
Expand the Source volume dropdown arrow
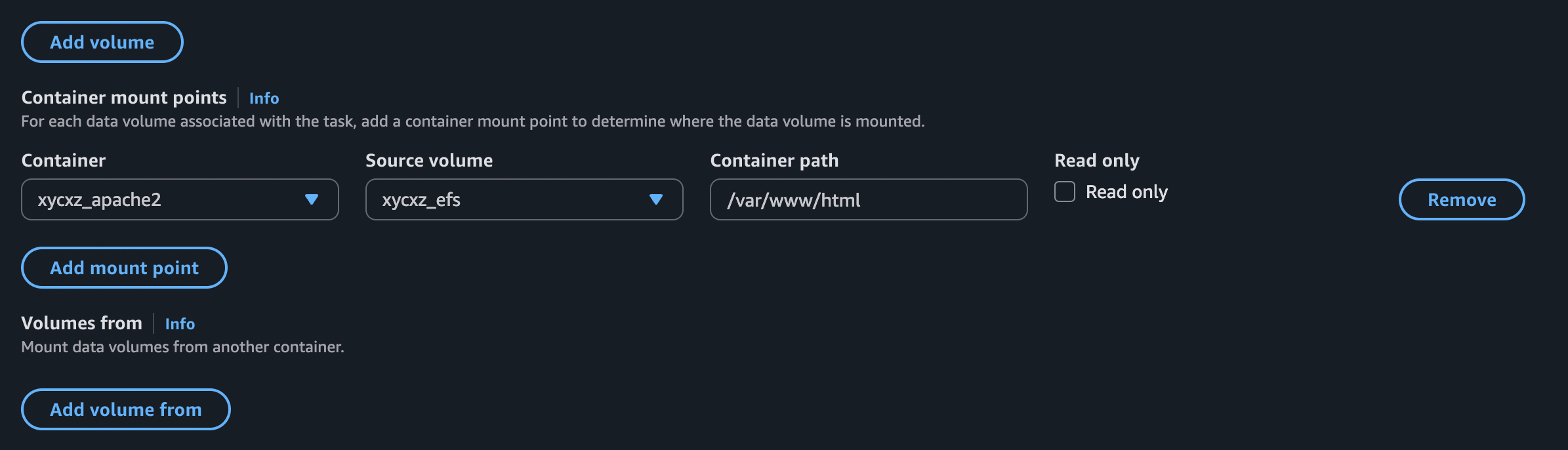tap(657, 199)
